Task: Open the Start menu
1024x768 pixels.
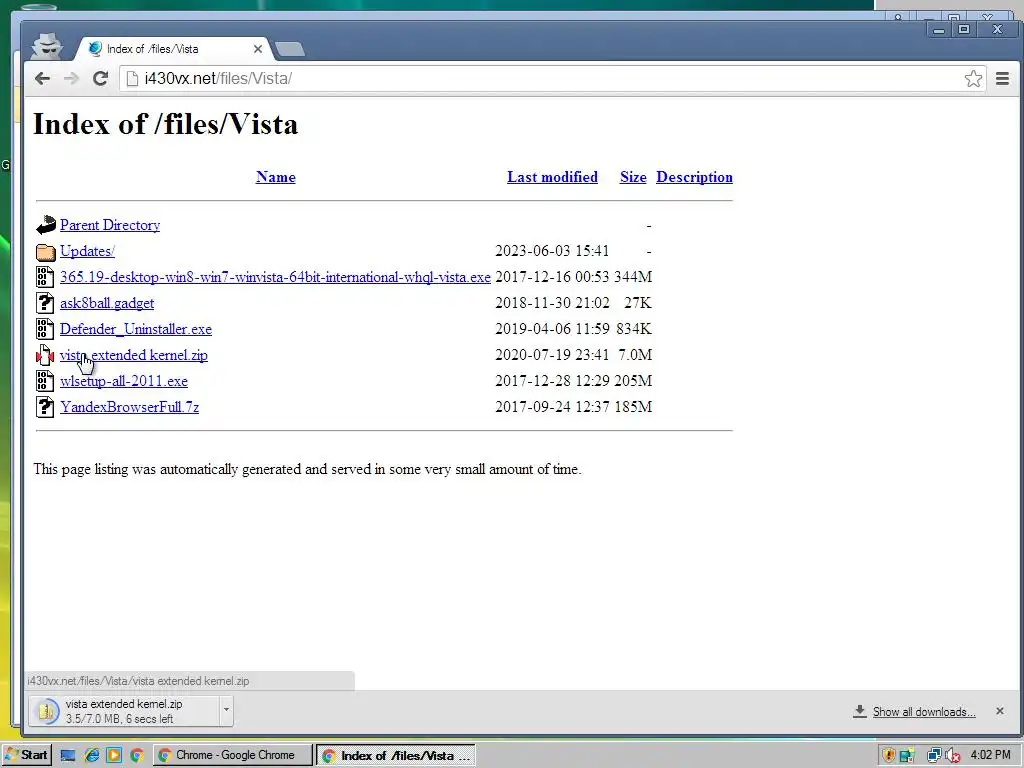Action: [x=26, y=756]
